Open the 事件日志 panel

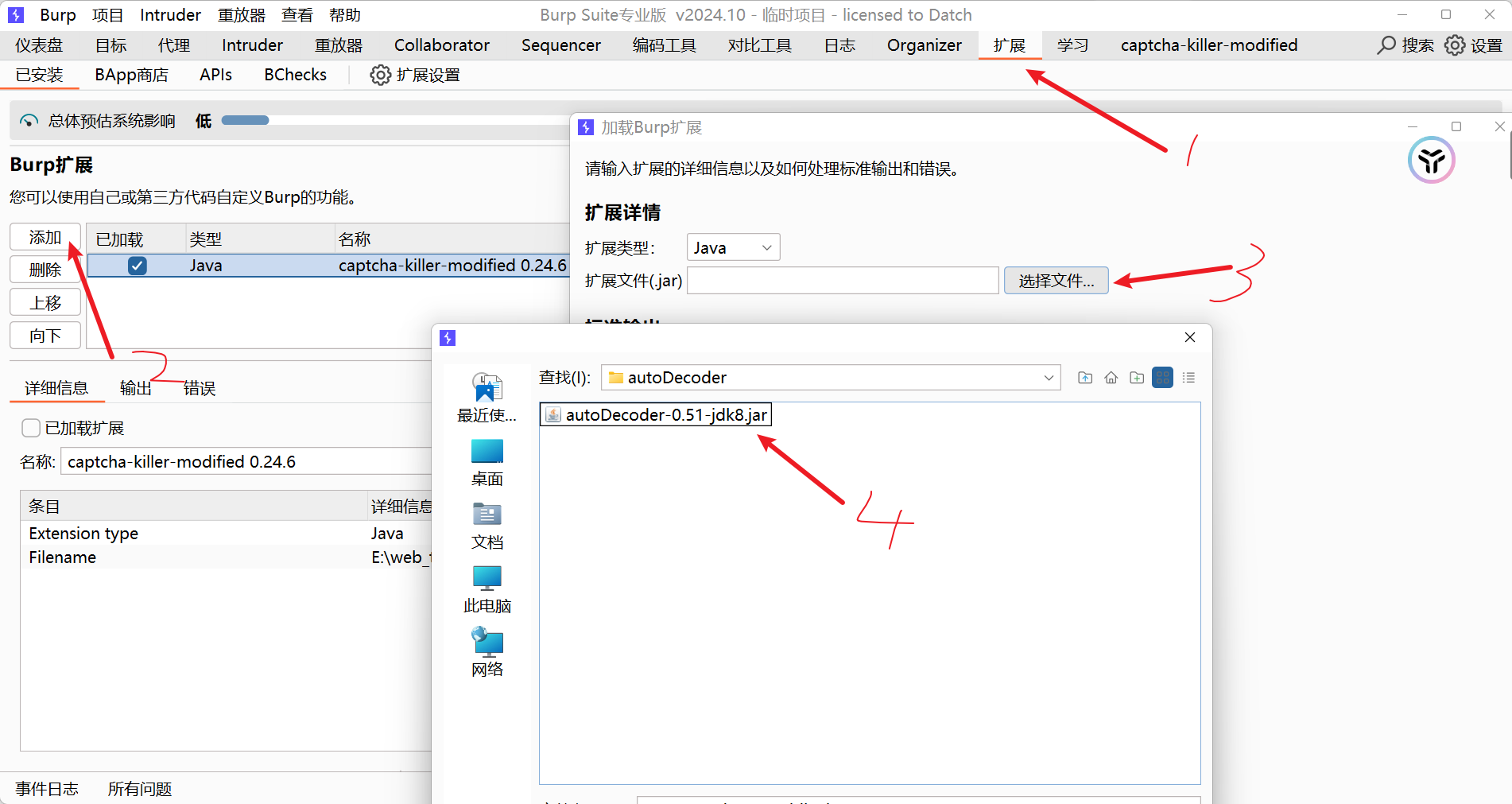point(47,789)
